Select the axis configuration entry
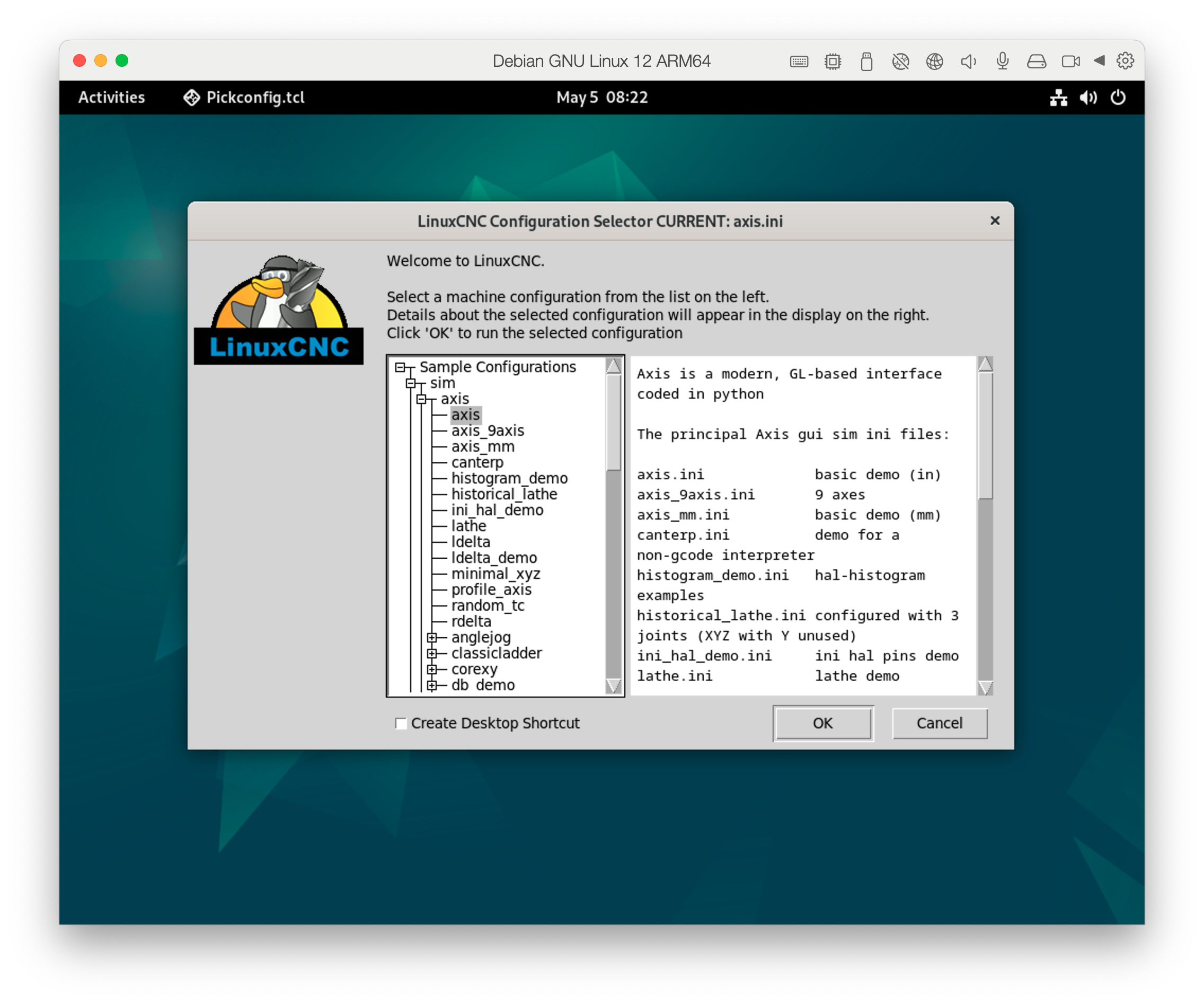The width and height of the screenshot is (1204, 1003). (x=466, y=415)
